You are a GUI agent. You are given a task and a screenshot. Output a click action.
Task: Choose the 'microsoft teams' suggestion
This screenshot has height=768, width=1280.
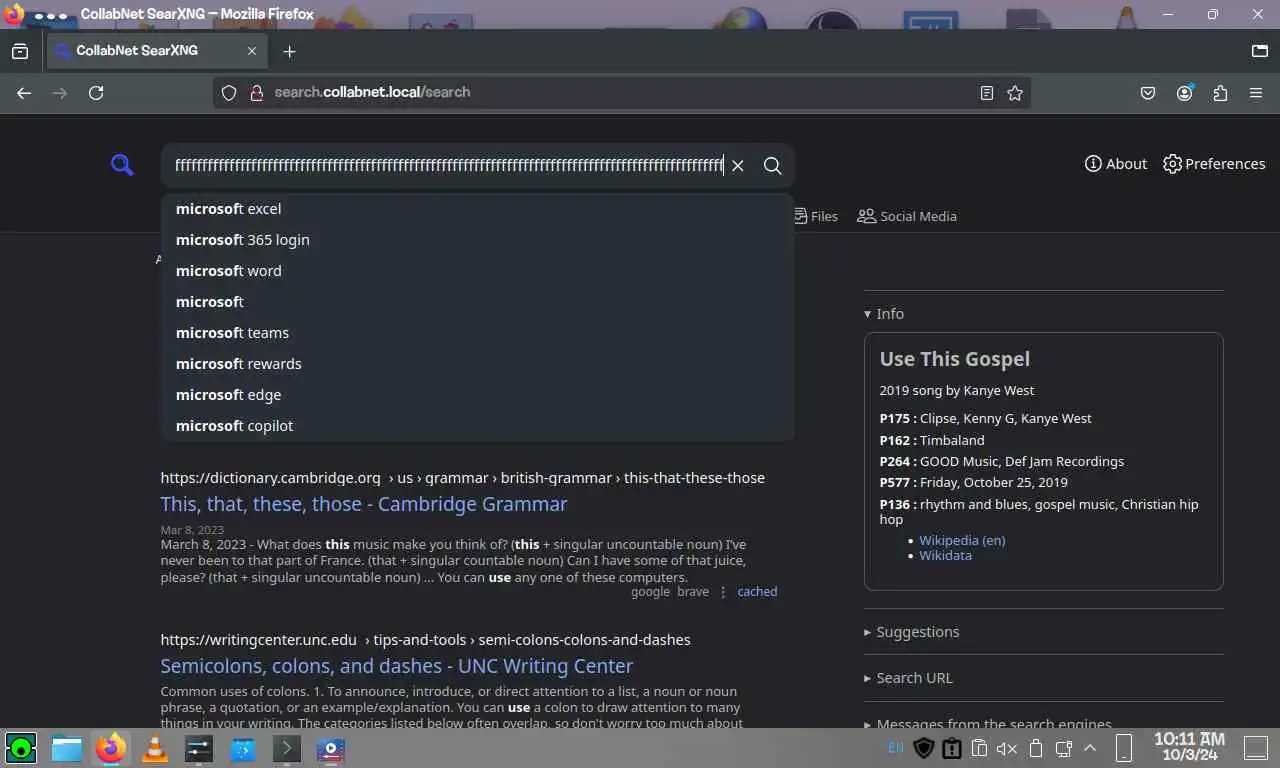click(478, 333)
